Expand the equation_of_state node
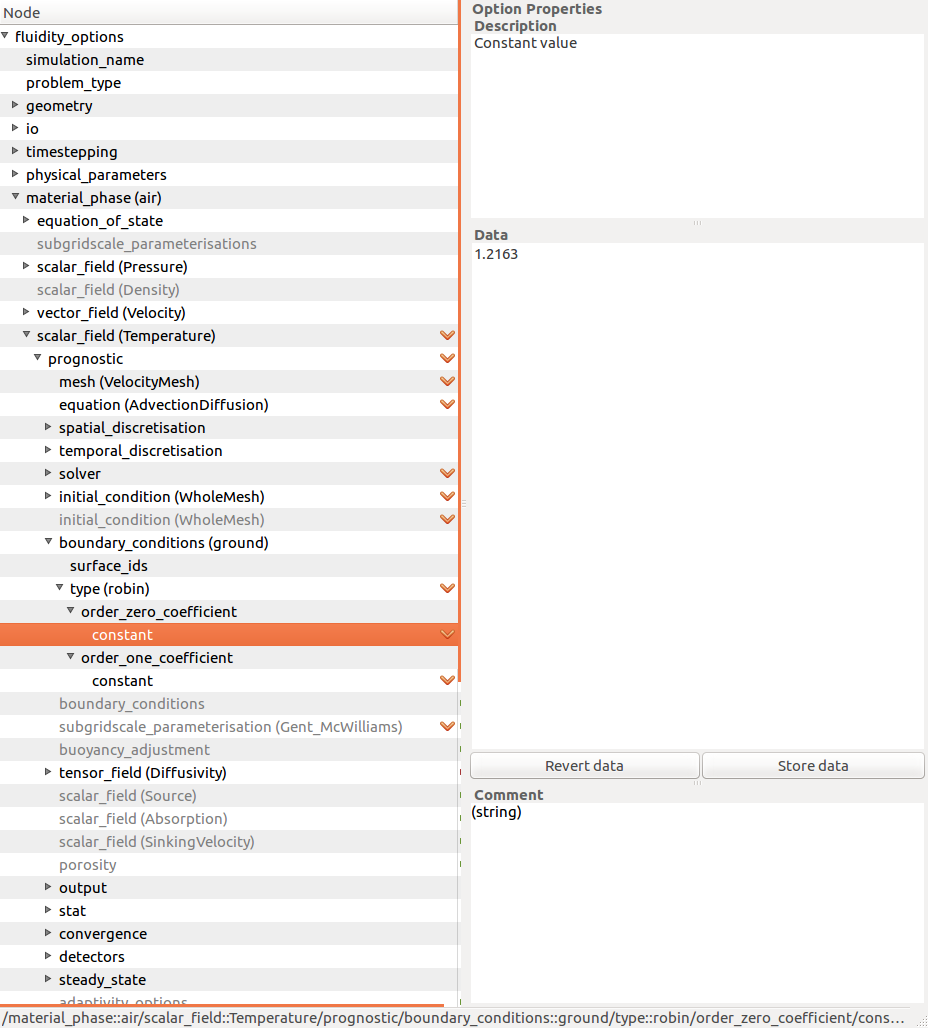The height and width of the screenshot is (1028, 928). click(26, 220)
